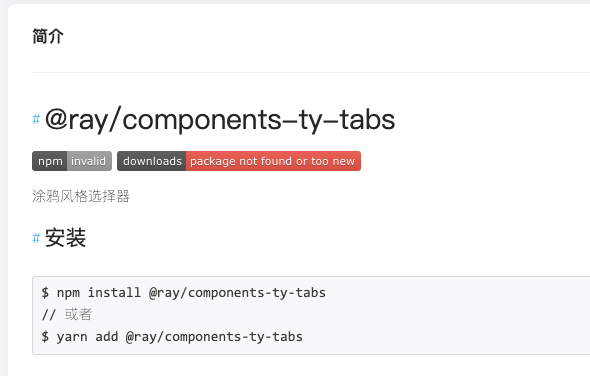Image resolution: width=590 pixels, height=376 pixels.
Task: Open the dark 'downloads' badge label
Action: (152, 161)
